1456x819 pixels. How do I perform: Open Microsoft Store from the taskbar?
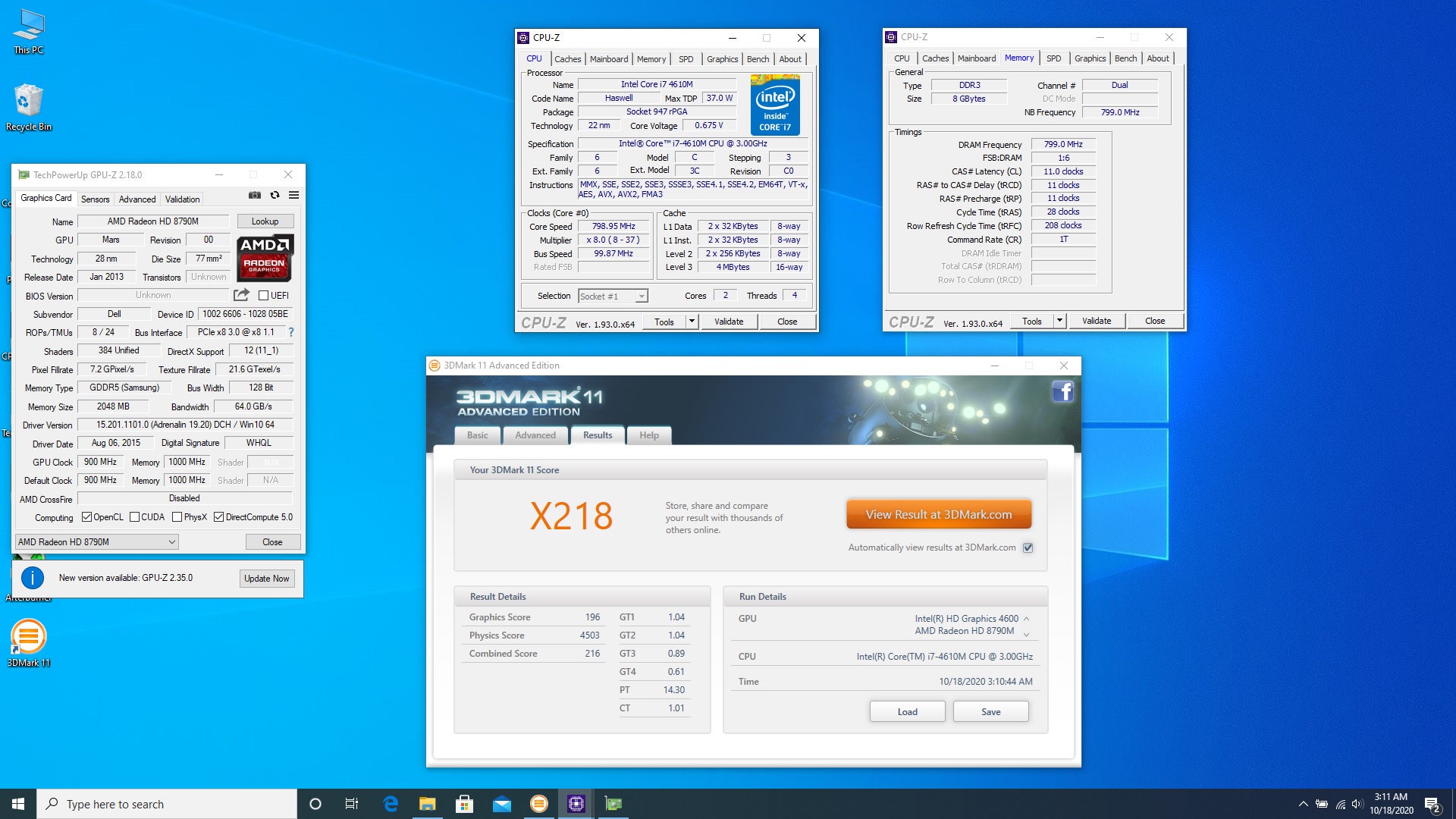465,804
